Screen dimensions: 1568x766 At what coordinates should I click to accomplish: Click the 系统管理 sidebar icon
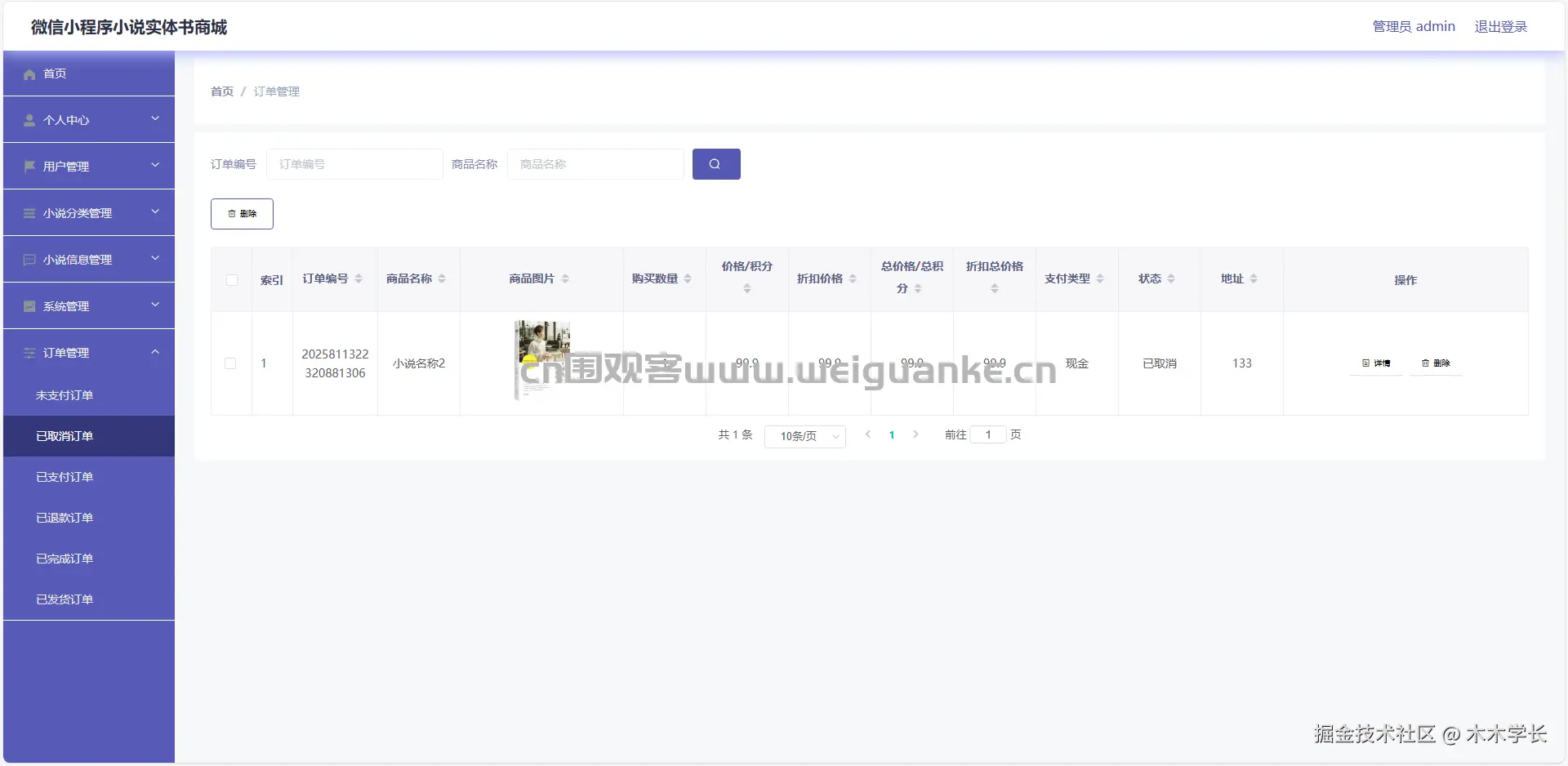(x=29, y=306)
